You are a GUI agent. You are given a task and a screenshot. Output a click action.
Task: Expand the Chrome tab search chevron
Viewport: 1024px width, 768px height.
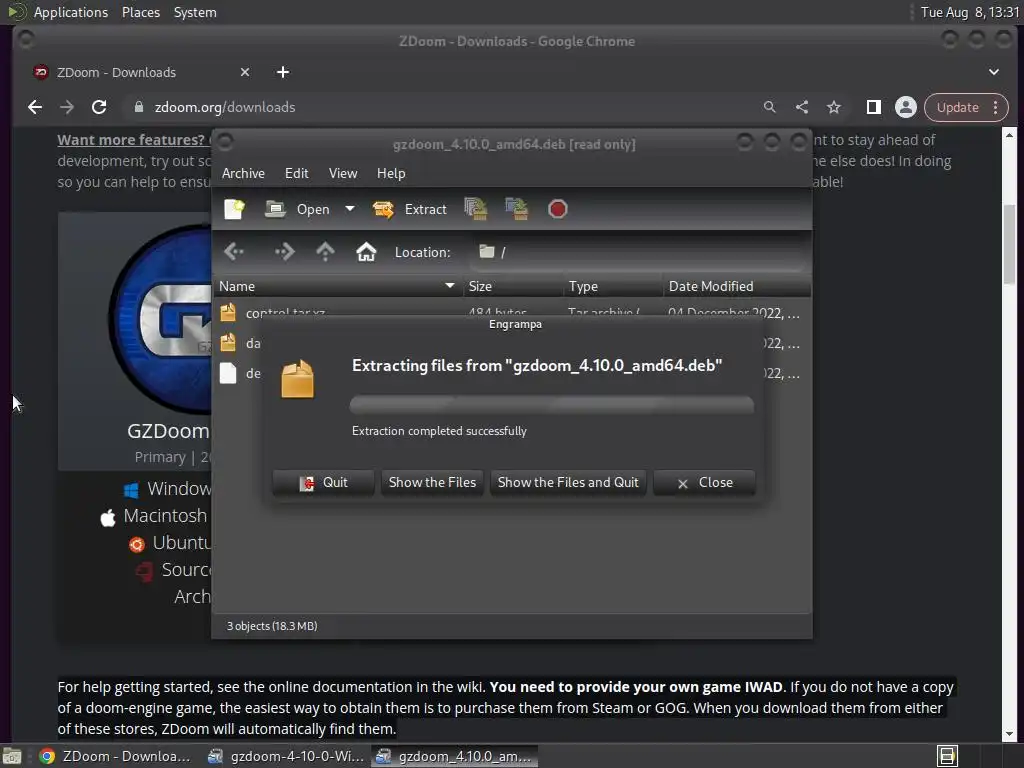994,72
